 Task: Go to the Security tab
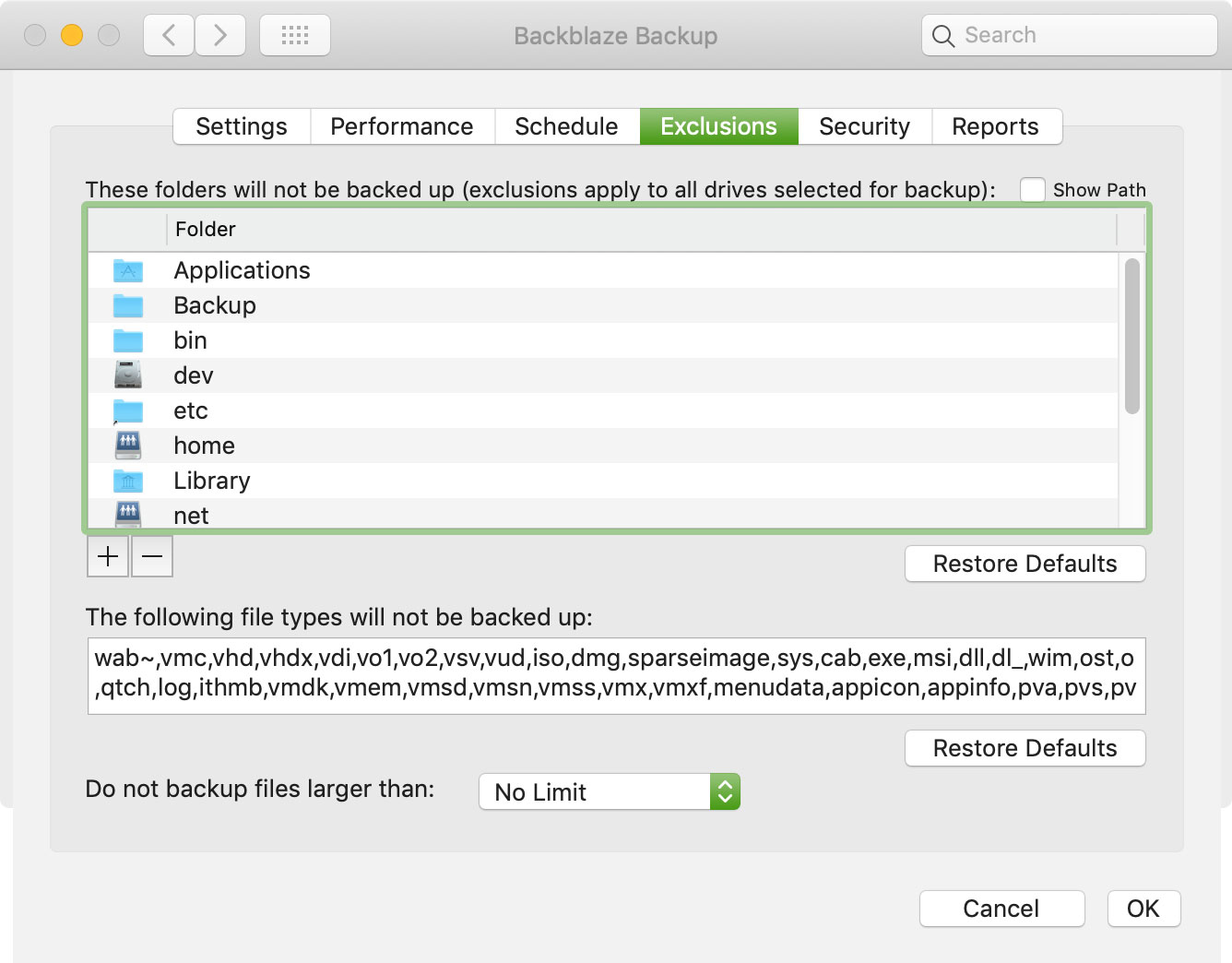tap(864, 126)
